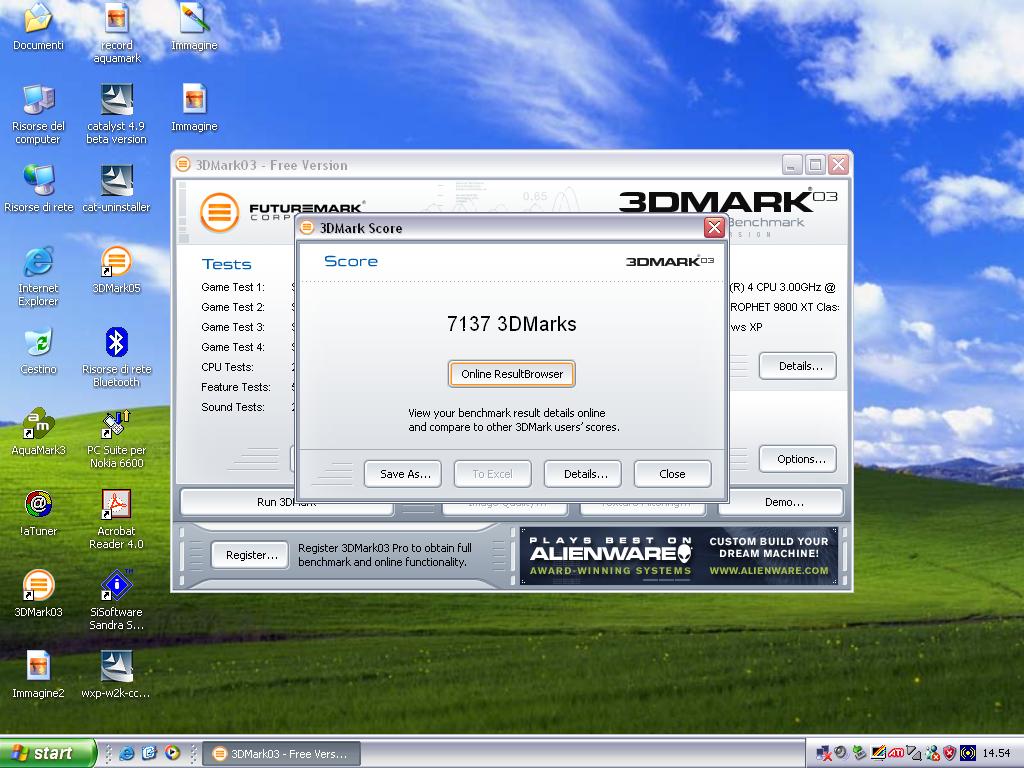Select 3DMark03 taskbar window button
Viewport: 1024px width, 768px height.
coord(282,754)
